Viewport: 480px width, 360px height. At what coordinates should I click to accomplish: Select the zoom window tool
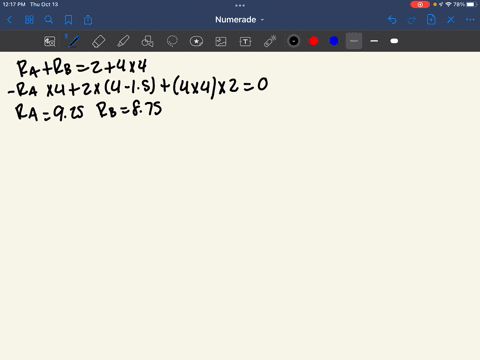[x=50, y=41]
